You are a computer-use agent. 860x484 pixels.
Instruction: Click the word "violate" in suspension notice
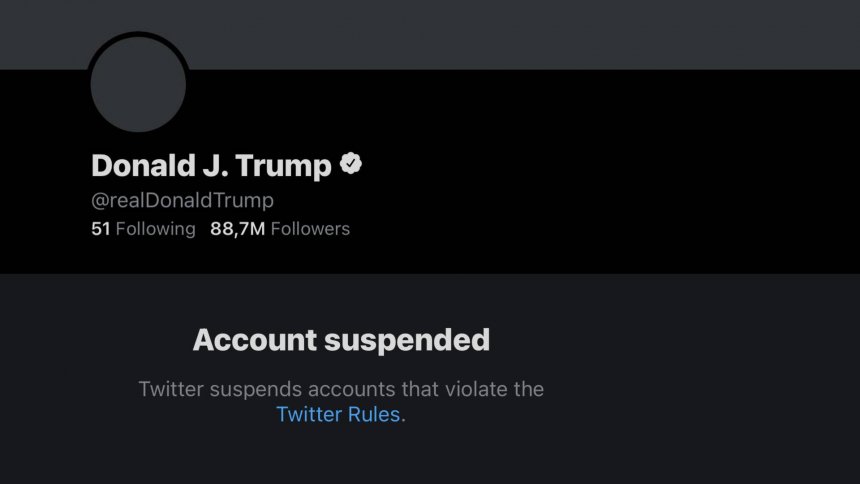(476, 389)
